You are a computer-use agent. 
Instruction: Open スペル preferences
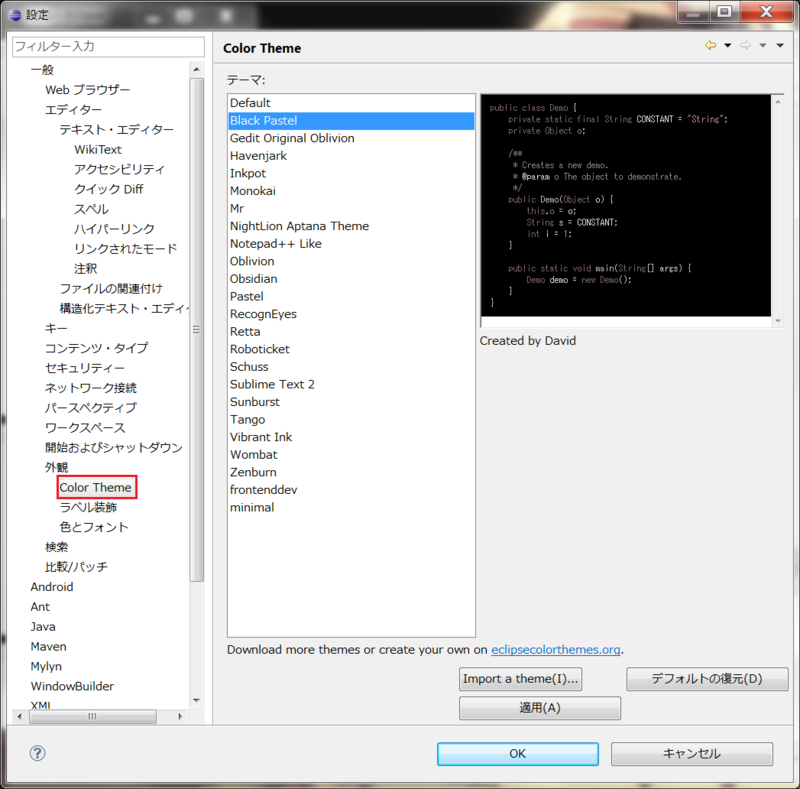pos(91,209)
